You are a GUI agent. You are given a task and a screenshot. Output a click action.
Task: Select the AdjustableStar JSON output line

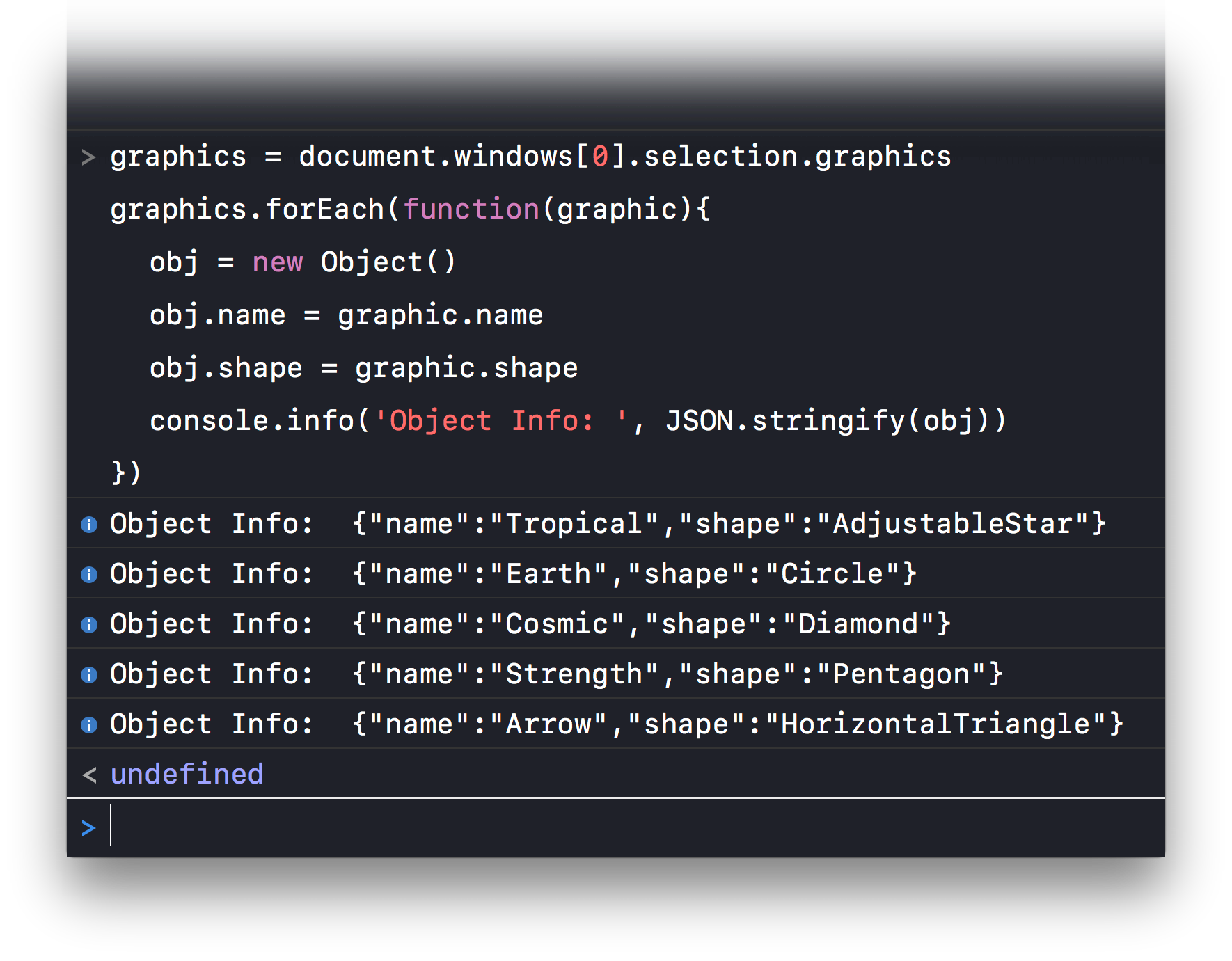(x=728, y=524)
